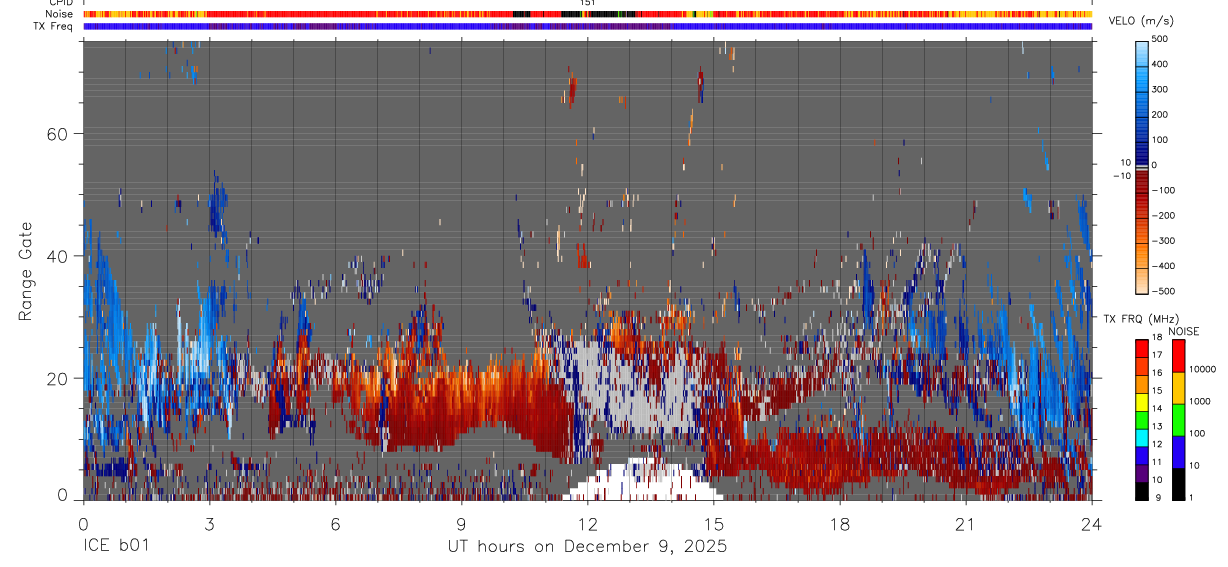Viewport: 1228px width, 567px height.
Task: Select the 'TX Freq' label at top left
Action: 54,26
